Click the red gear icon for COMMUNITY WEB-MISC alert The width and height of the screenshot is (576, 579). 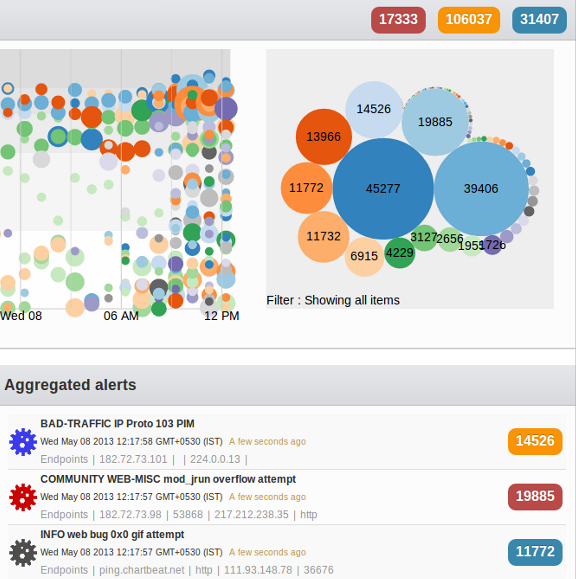coord(23,497)
